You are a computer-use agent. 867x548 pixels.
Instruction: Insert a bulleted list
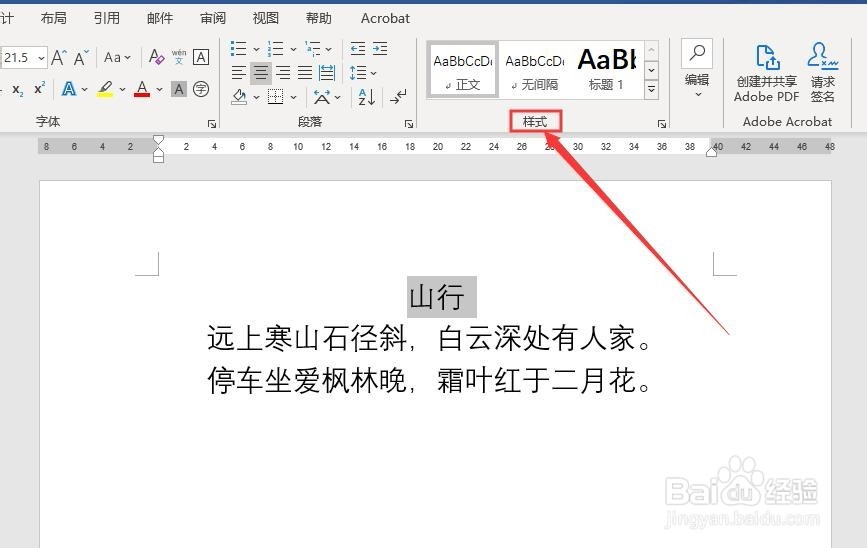pyautogui.click(x=238, y=49)
